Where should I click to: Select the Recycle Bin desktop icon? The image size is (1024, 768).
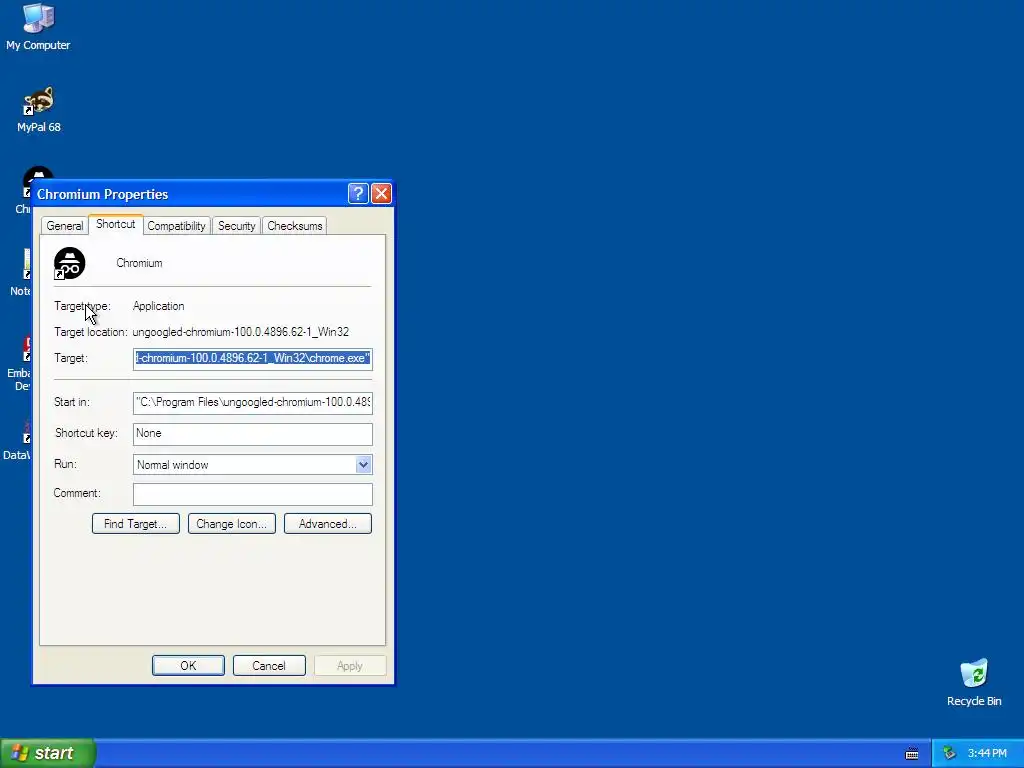point(974,683)
